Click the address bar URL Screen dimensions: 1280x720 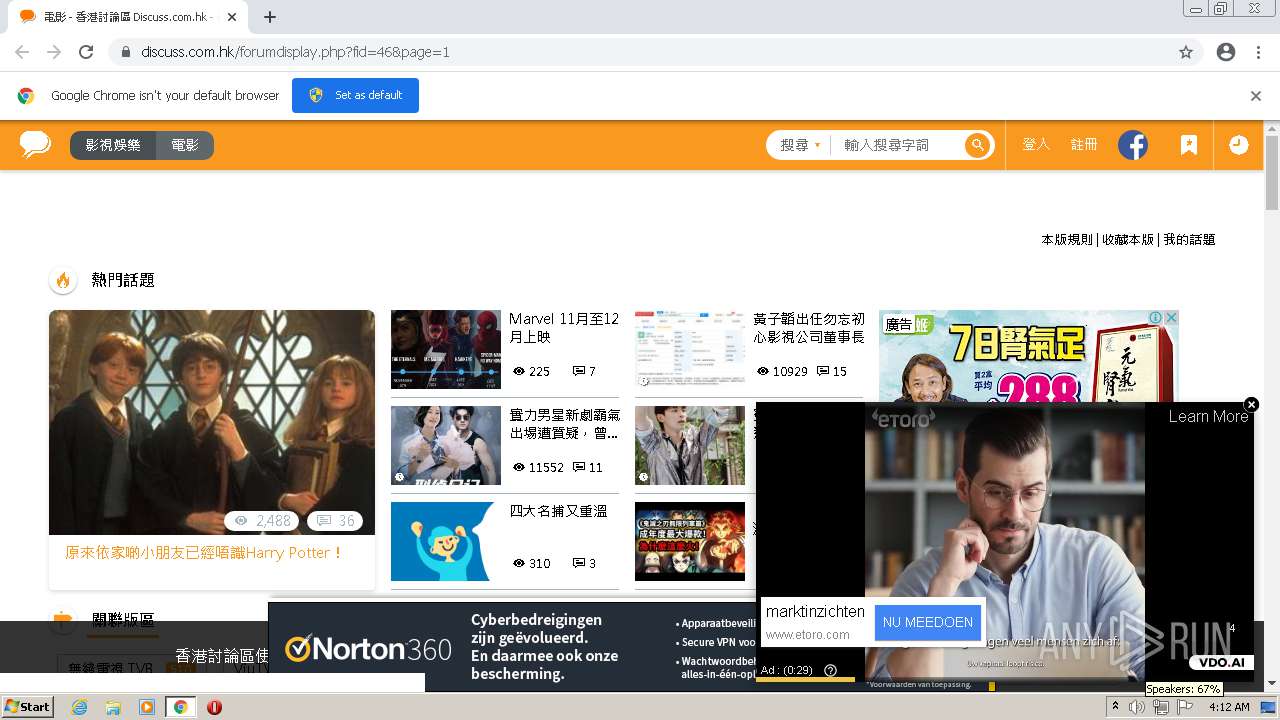tap(295, 52)
